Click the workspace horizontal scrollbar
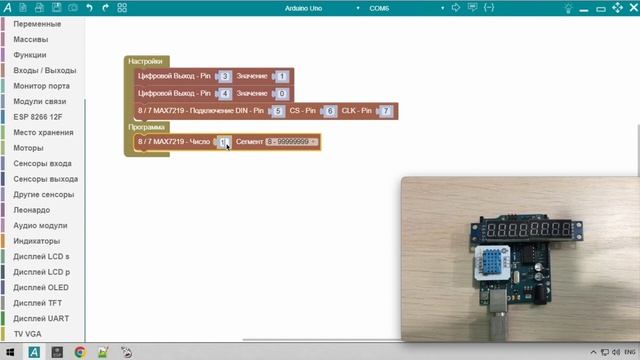640x360 pixels. click(322, 340)
